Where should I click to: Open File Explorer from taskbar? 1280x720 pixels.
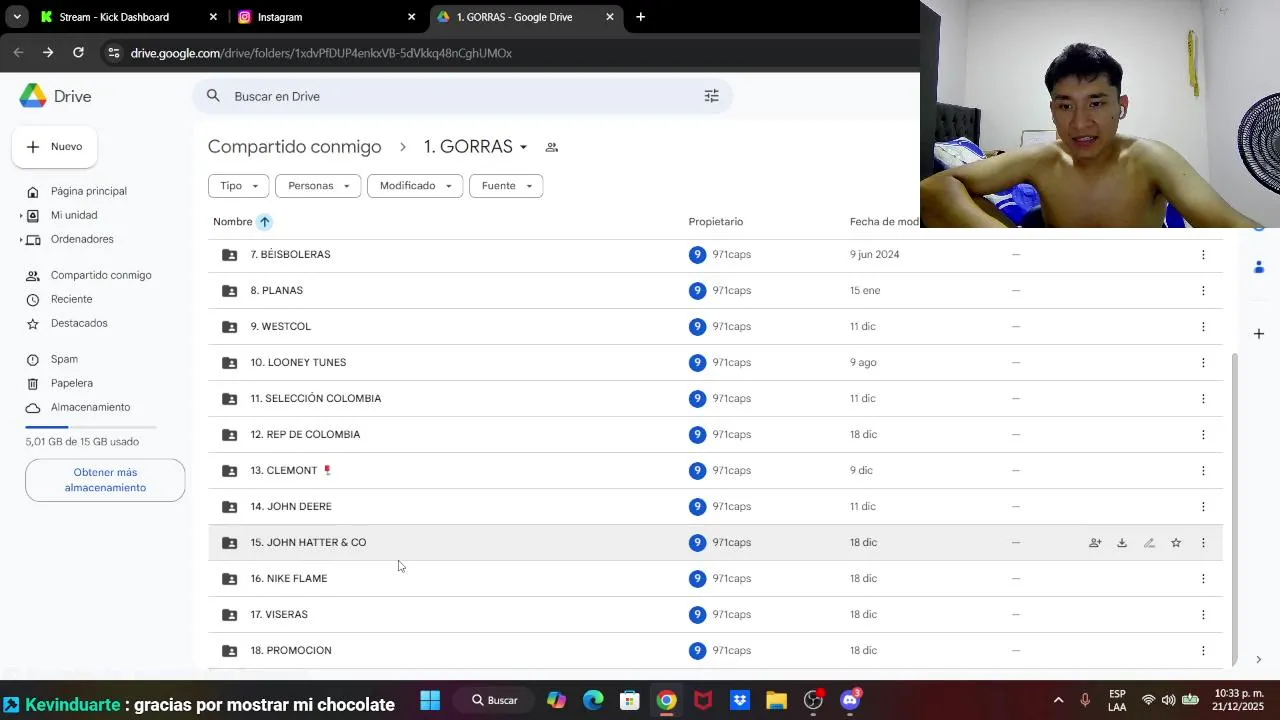[776, 700]
